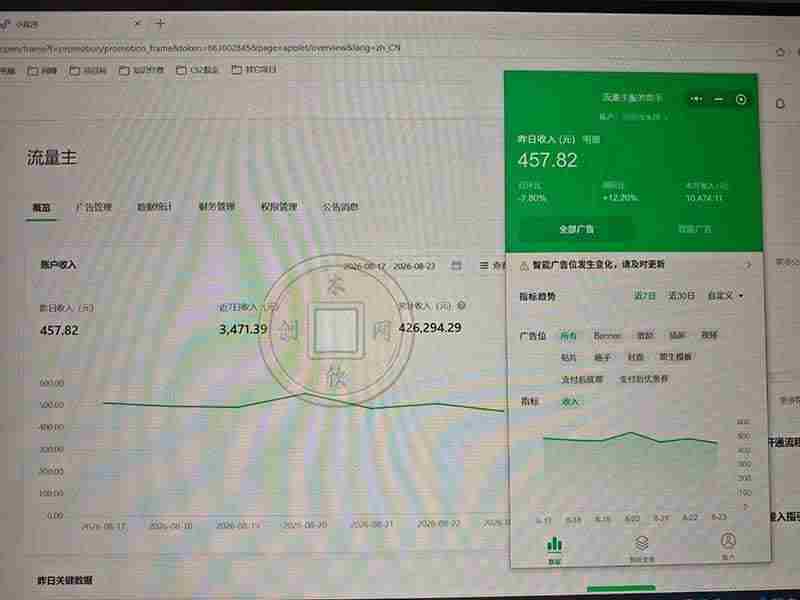The height and width of the screenshot is (600, 800).
Task: Click the 3,471.39 seven-day income value
Action: pos(243,329)
